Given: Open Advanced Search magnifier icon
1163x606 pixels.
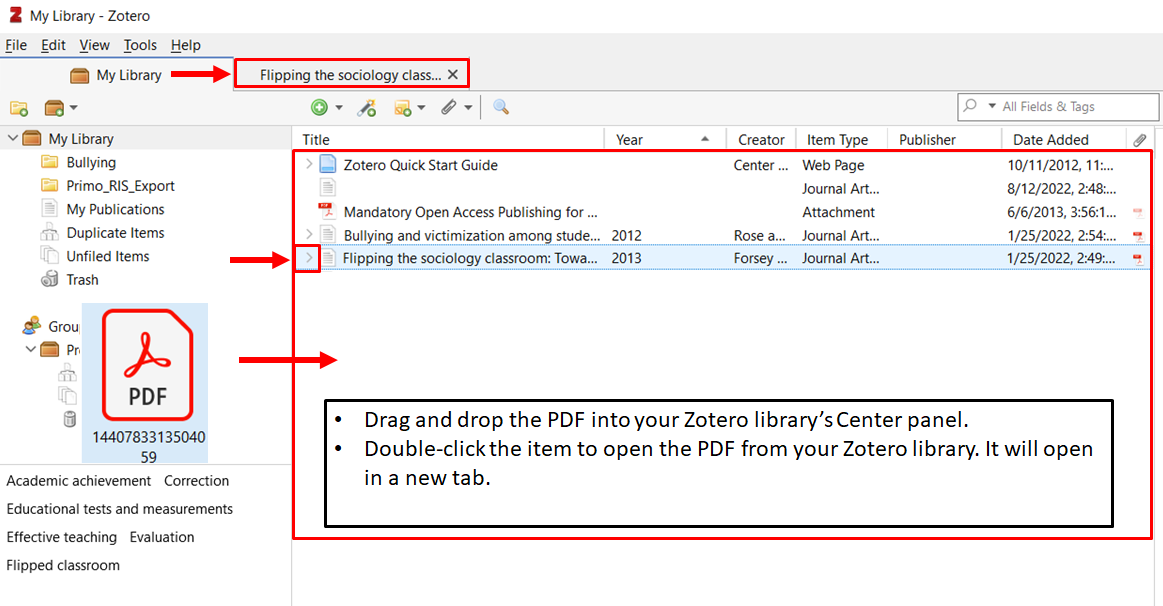Looking at the screenshot, I should pyautogui.click(x=501, y=107).
